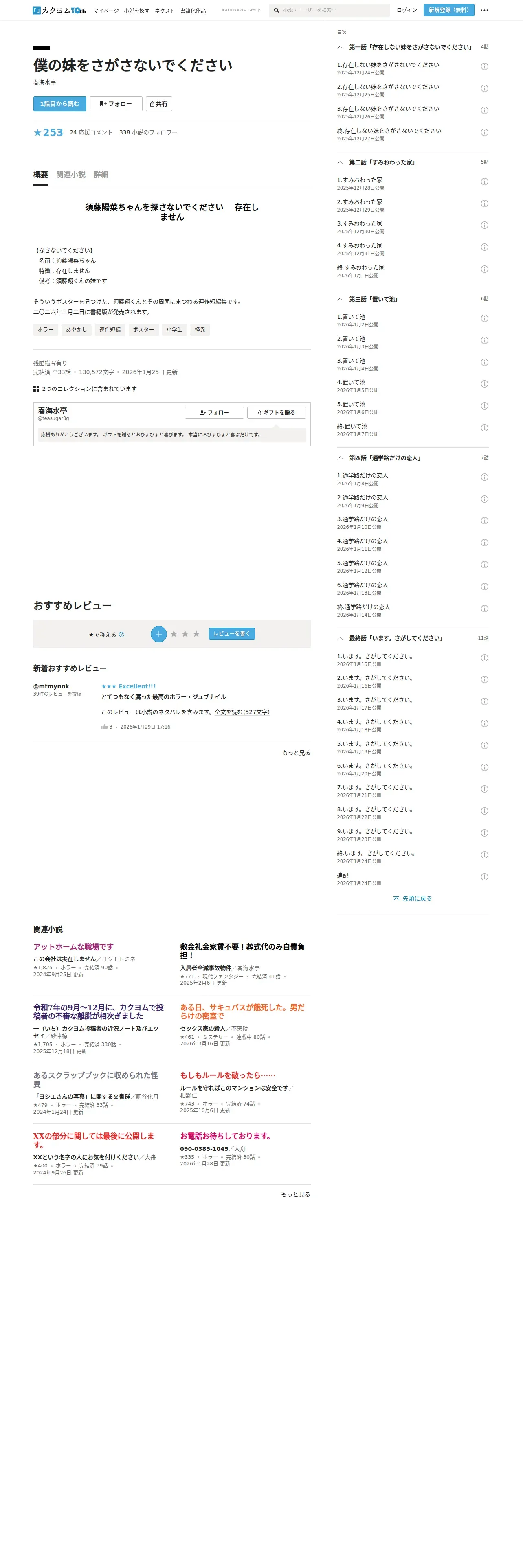Collapse 最終話「います。さがしてください」 section
This screenshot has width=523, height=1568.
(x=341, y=639)
